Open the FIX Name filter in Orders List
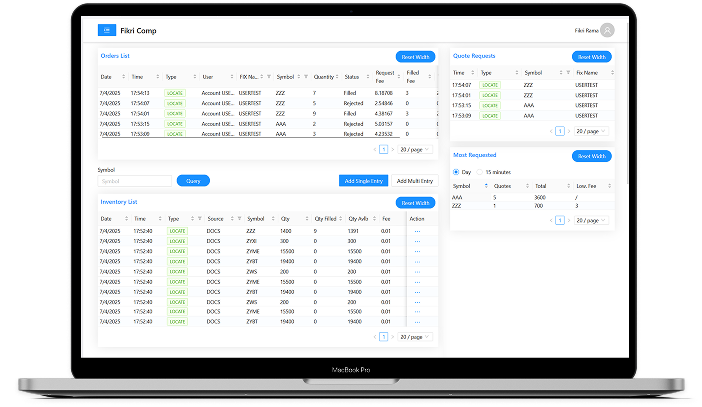Viewport: 702px width, 407px height. (267, 76)
